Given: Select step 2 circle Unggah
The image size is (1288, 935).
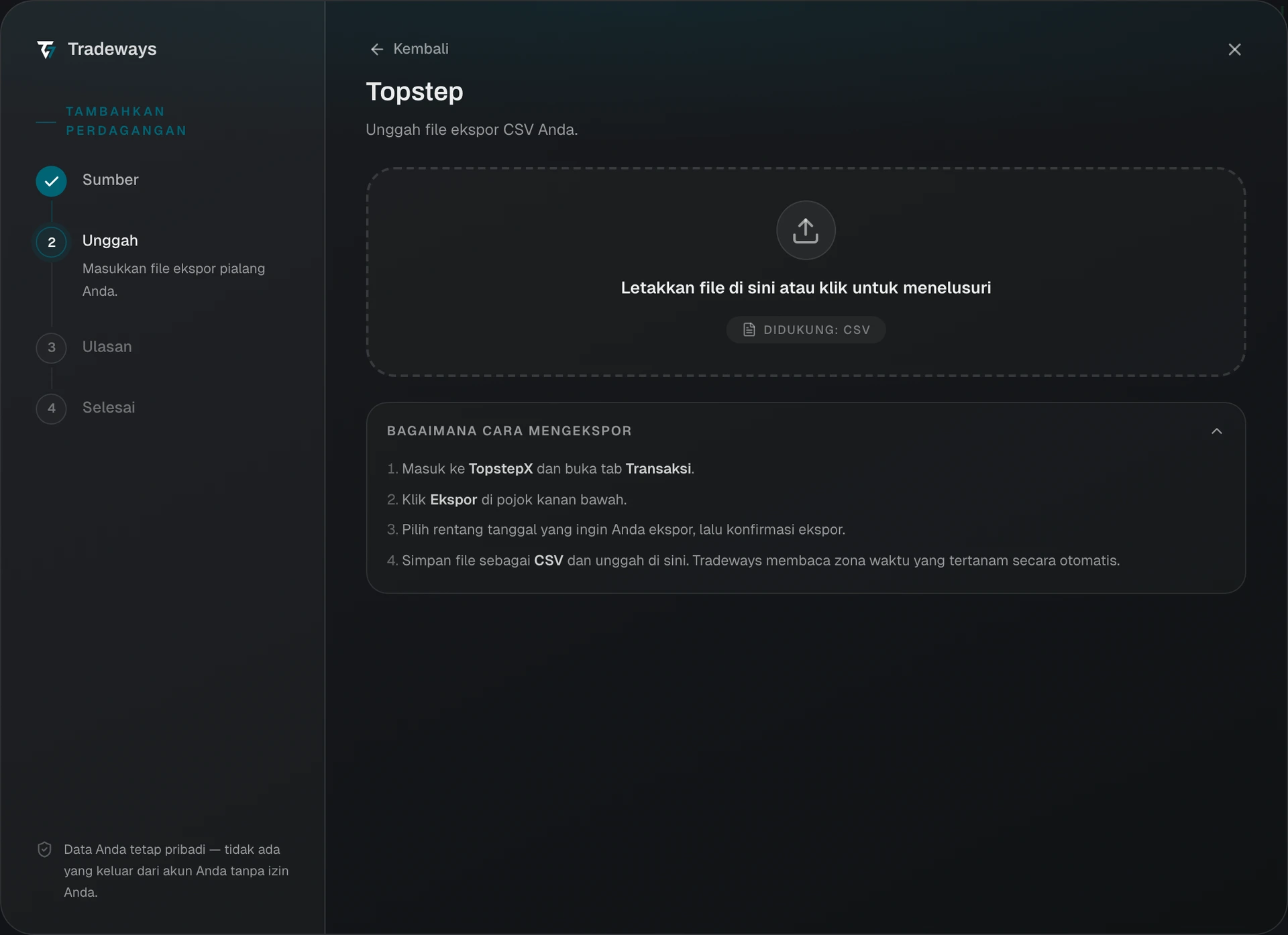Looking at the screenshot, I should pos(51,242).
